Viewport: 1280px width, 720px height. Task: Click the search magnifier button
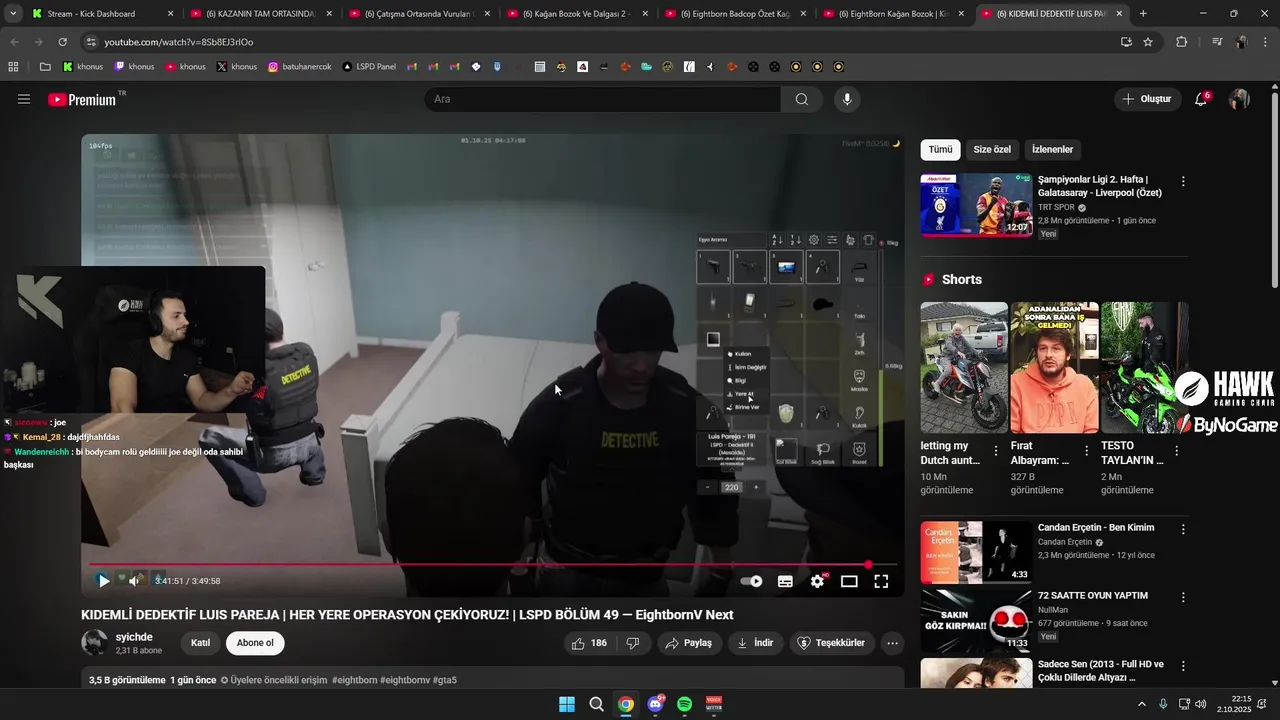[x=801, y=99]
